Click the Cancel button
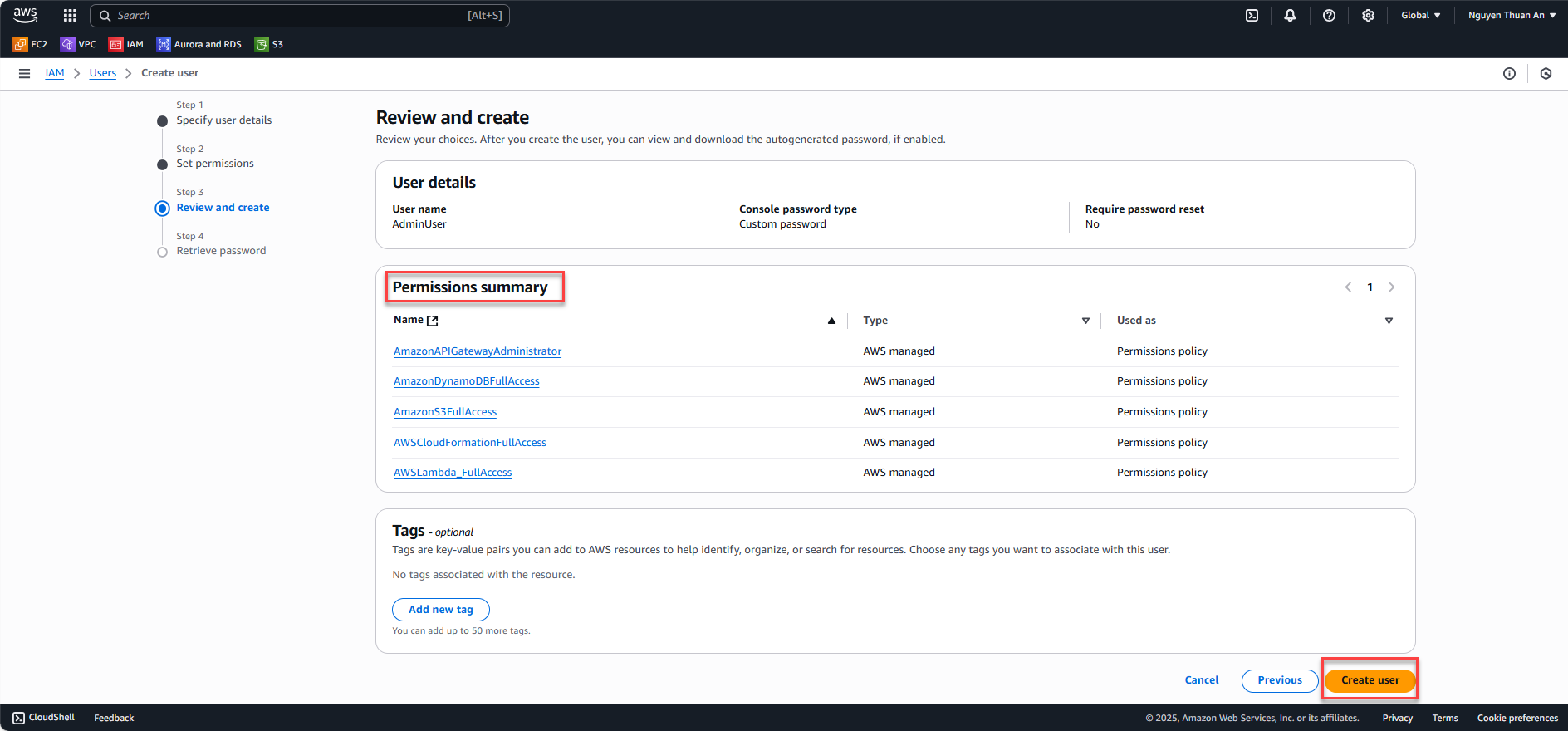The height and width of the screenshot is (731, 1568). 1202,680
